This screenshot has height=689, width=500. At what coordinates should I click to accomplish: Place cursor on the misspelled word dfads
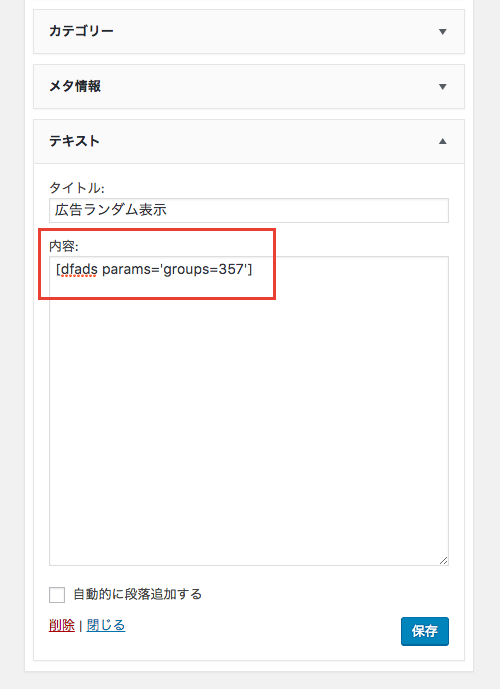[x=79, y=269]
